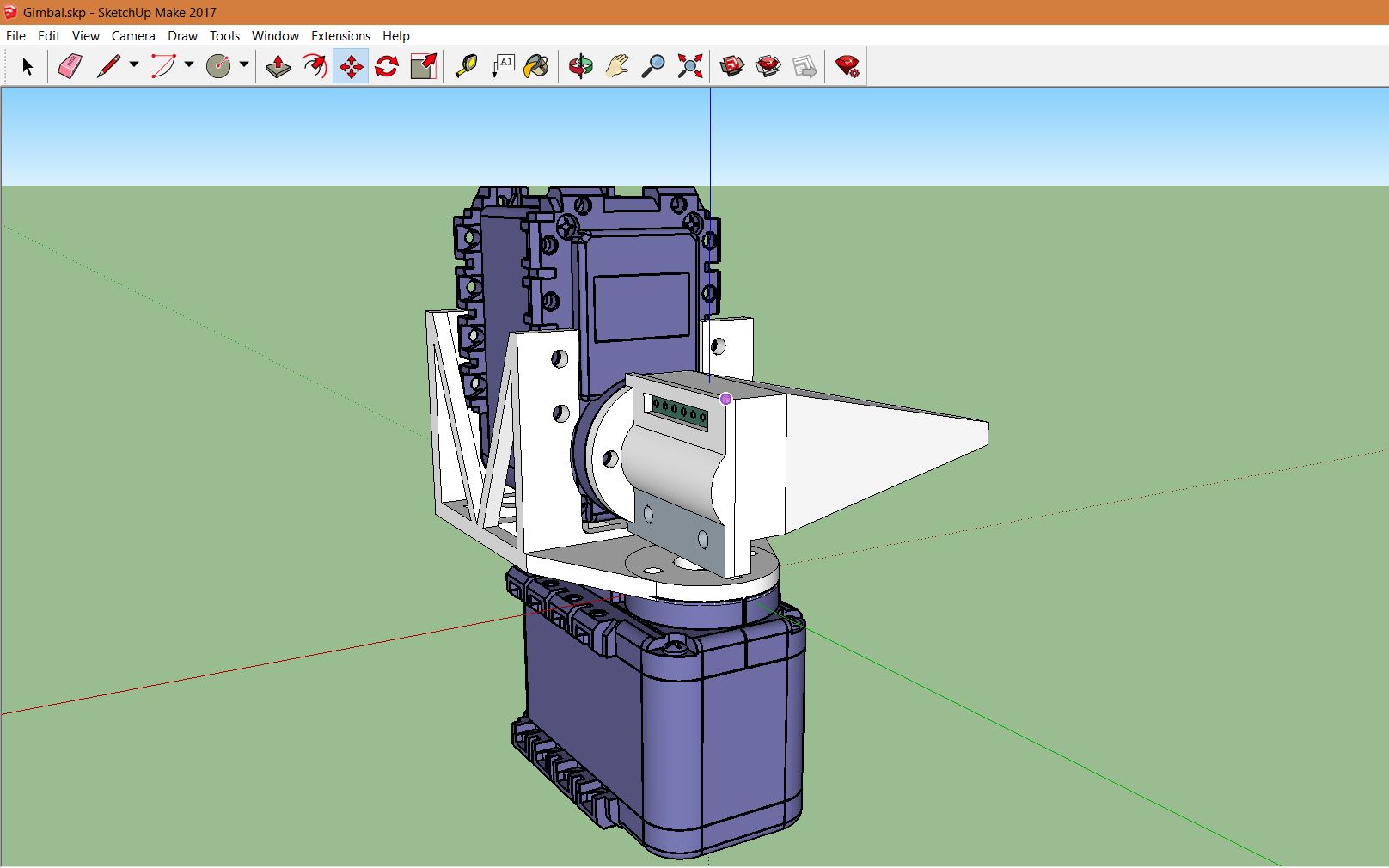
Task: Activate the Arc tool
Action: pyautogui.click(x=163, y=66)
